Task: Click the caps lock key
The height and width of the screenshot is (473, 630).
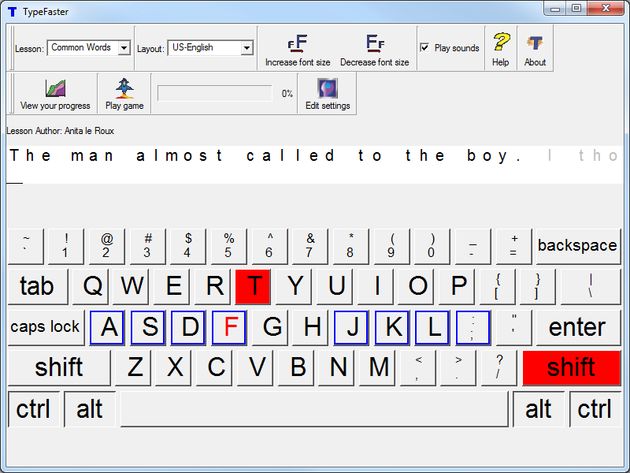Action: (x=46, y=327)
